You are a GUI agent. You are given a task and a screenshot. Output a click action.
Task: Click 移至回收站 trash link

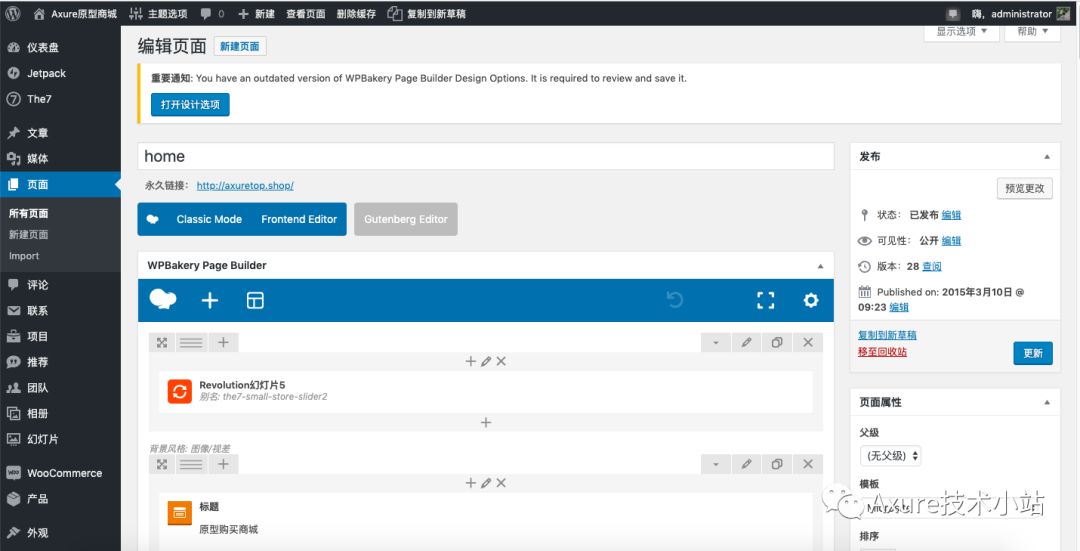[882, 351]
